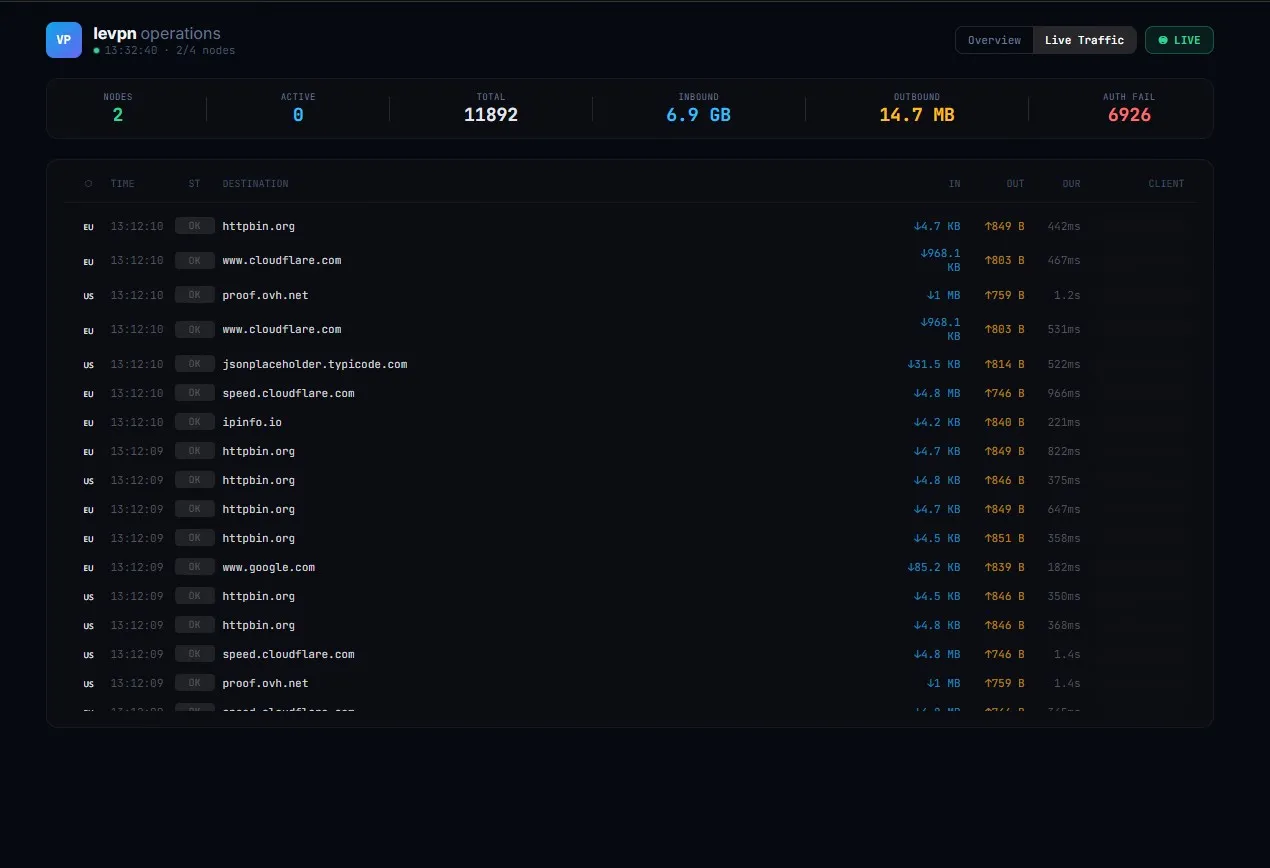Click the NODES stat value 2

118,115
